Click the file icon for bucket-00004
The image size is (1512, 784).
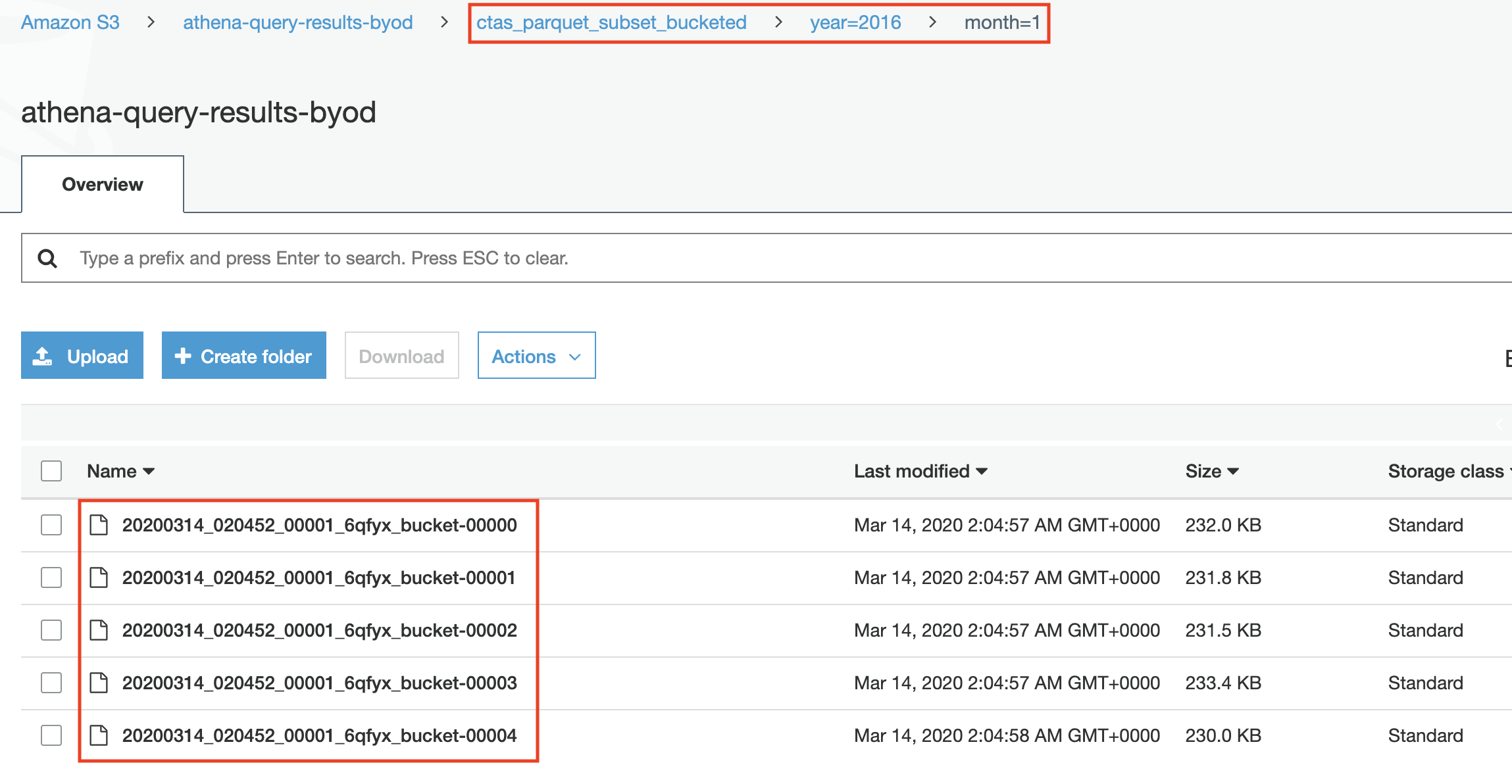click(x=99, y=735)
